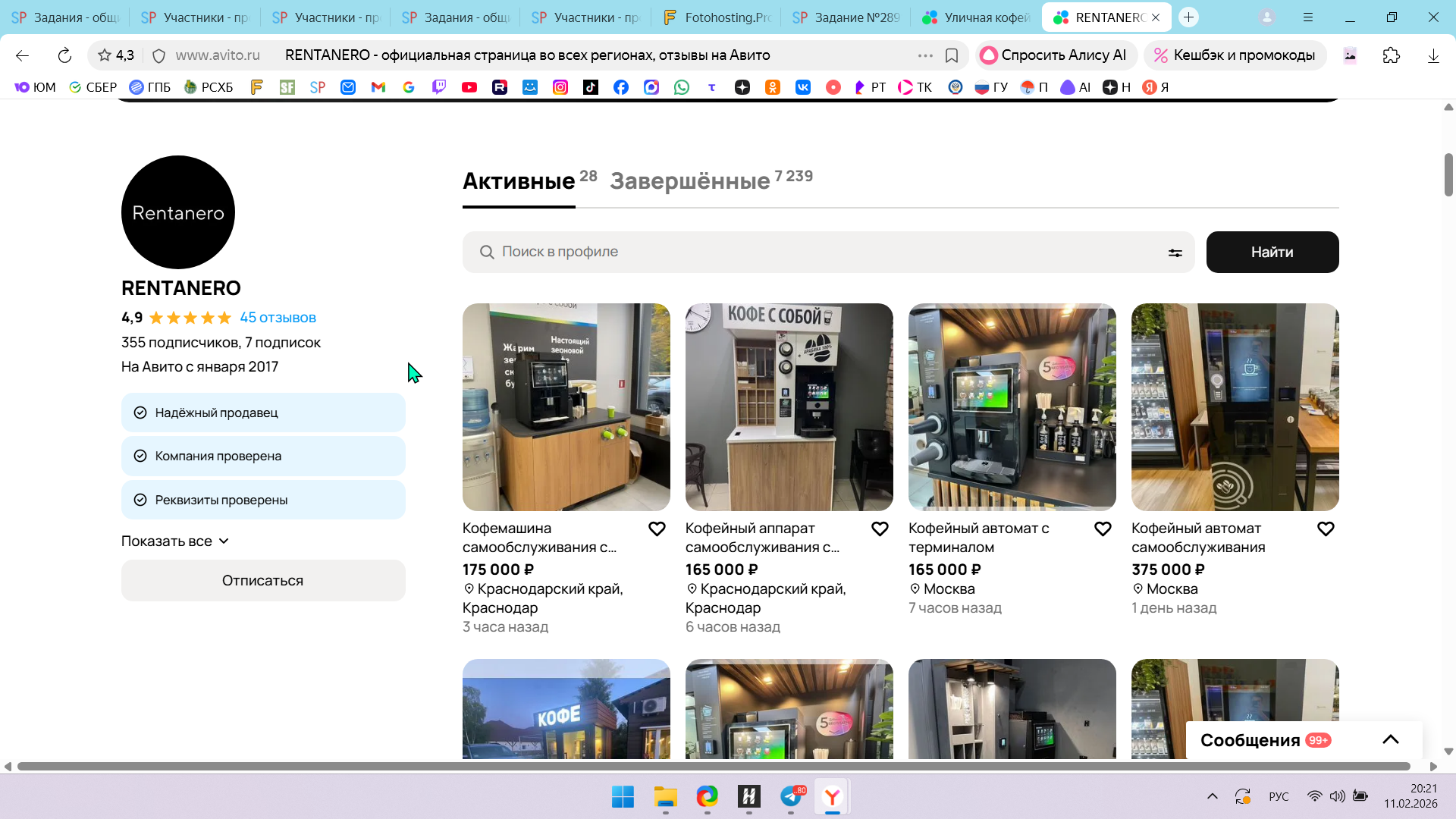
Task: Select the Активные listings tab
Action: pos(519,181)
